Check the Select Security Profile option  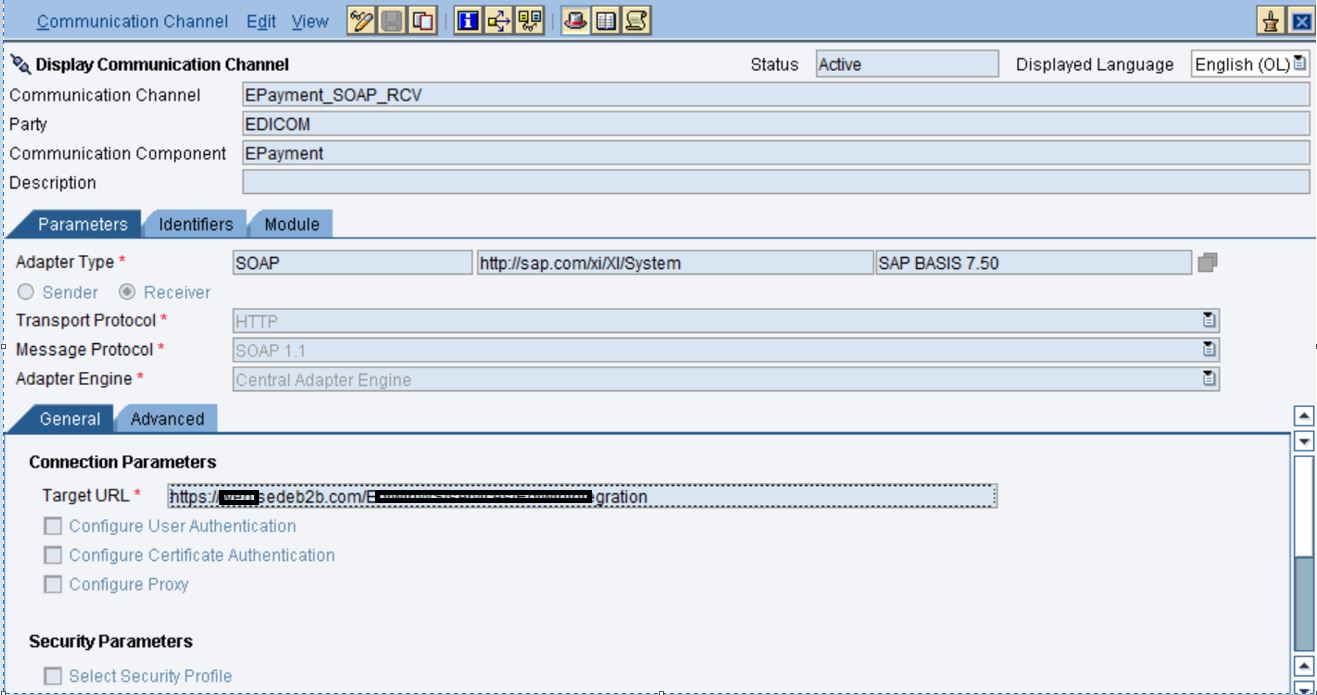[x=52, y=676]
